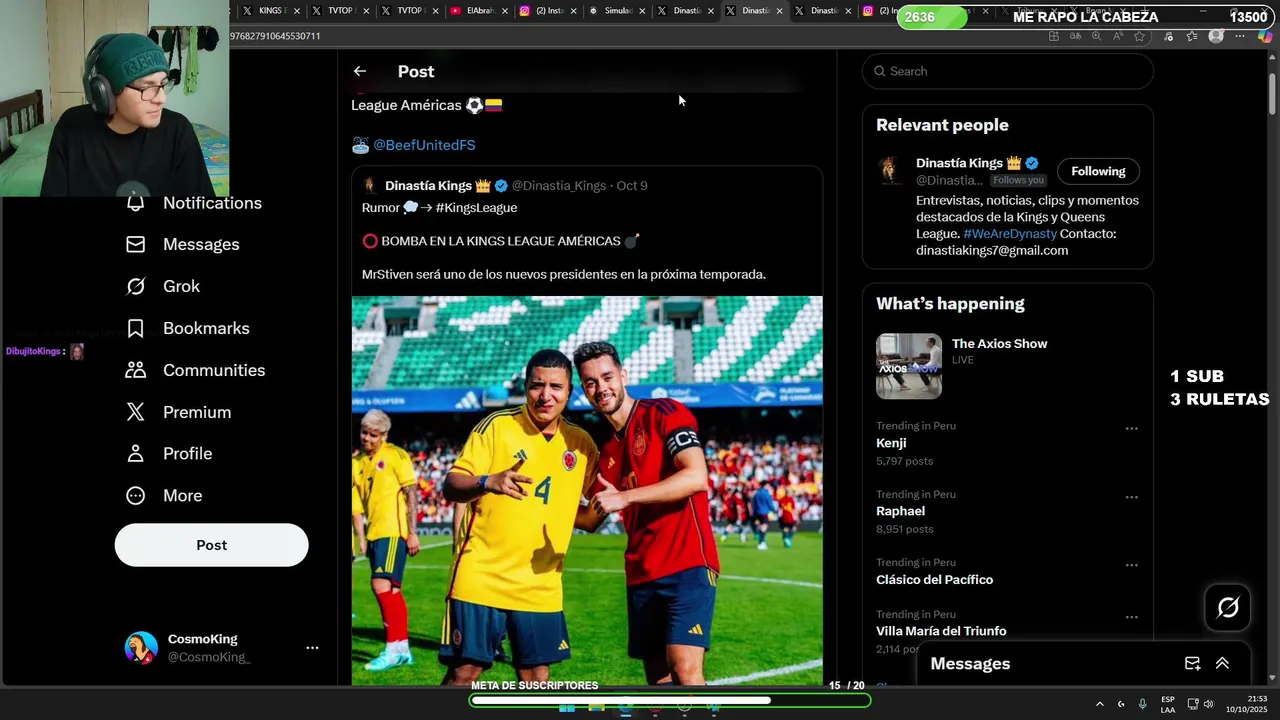Click the Post heading text
1280x720 pixels.
(x=416, y=72)
